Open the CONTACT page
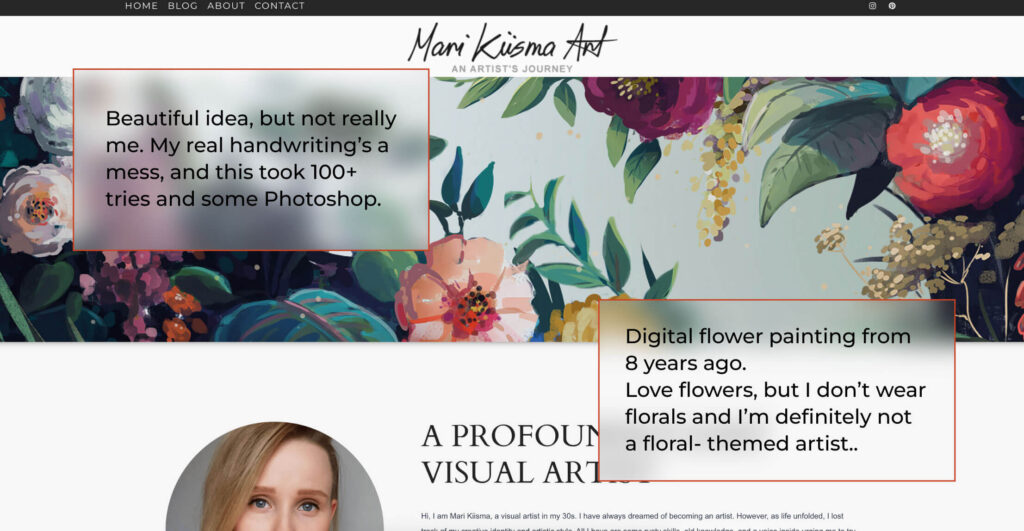Screen dimensions: 1024x531 point(280,6)
